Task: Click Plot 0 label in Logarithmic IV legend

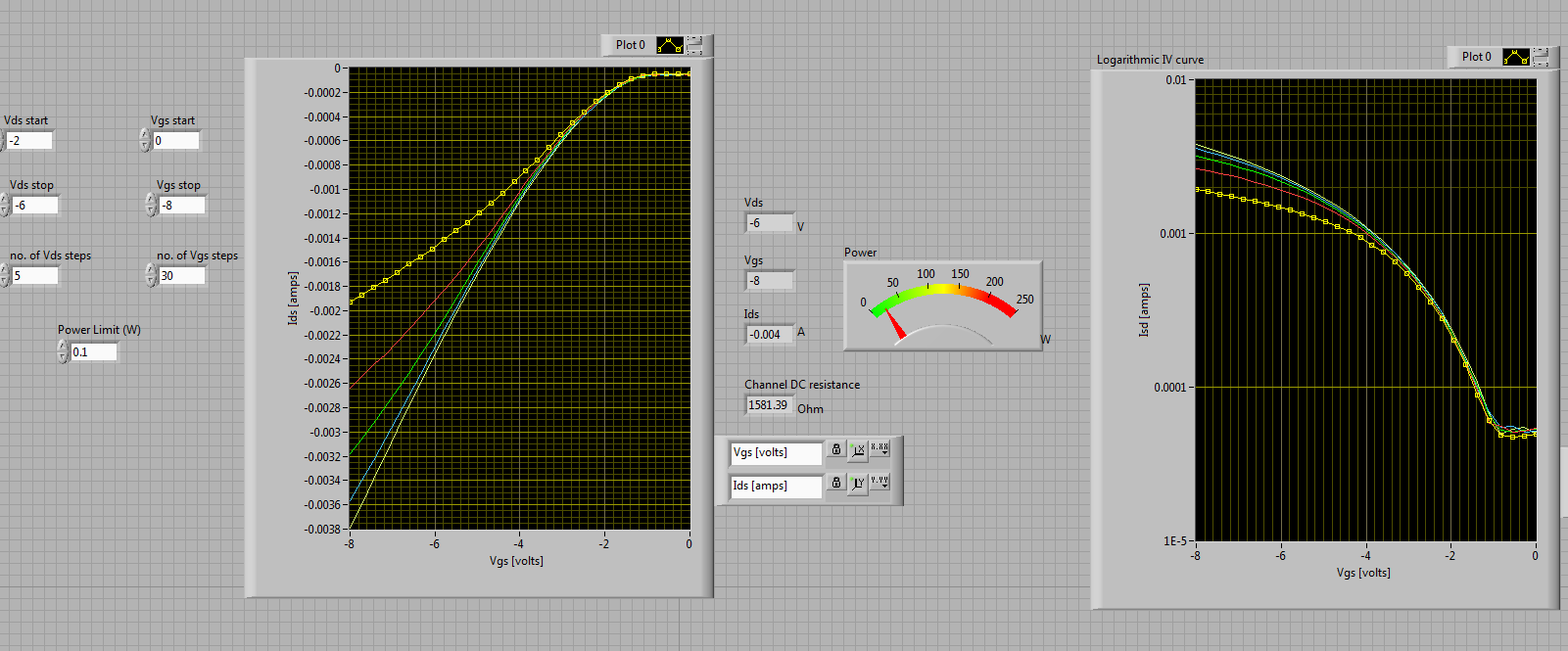Action: (1476, 57)
